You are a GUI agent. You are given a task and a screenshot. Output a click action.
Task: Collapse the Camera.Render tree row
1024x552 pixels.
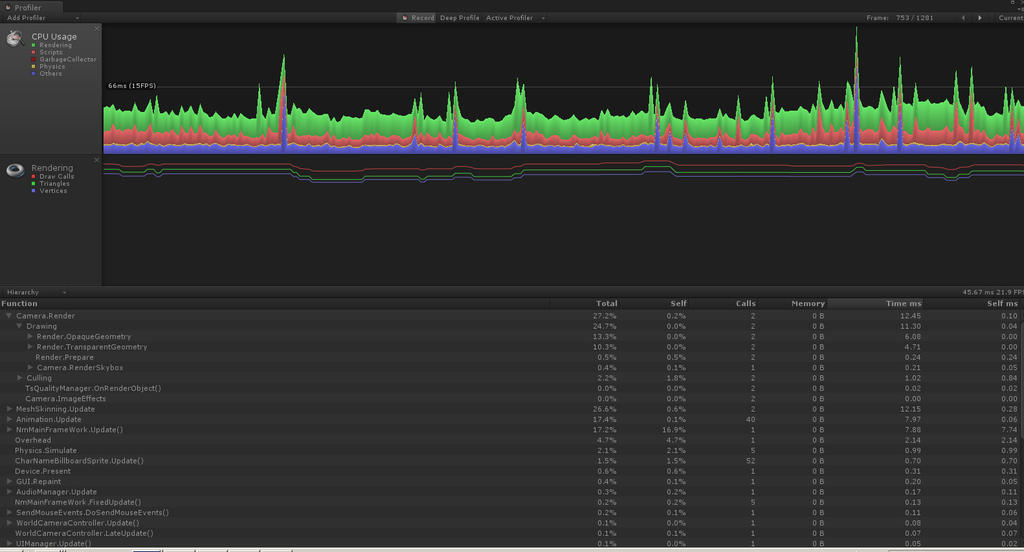coord(9,316)
